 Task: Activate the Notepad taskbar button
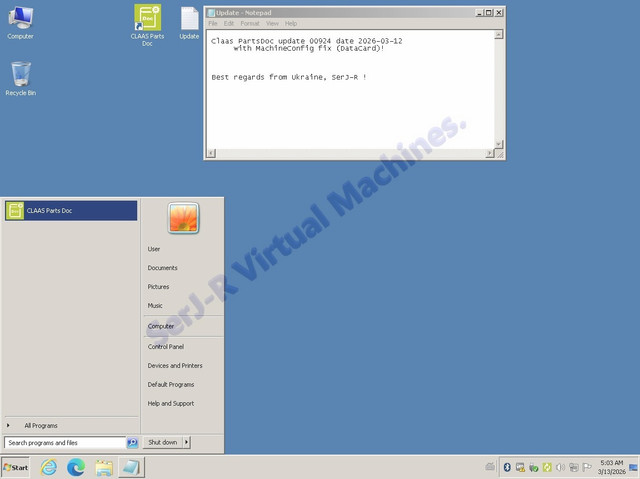pyautogui.click(x=131, y=467)
